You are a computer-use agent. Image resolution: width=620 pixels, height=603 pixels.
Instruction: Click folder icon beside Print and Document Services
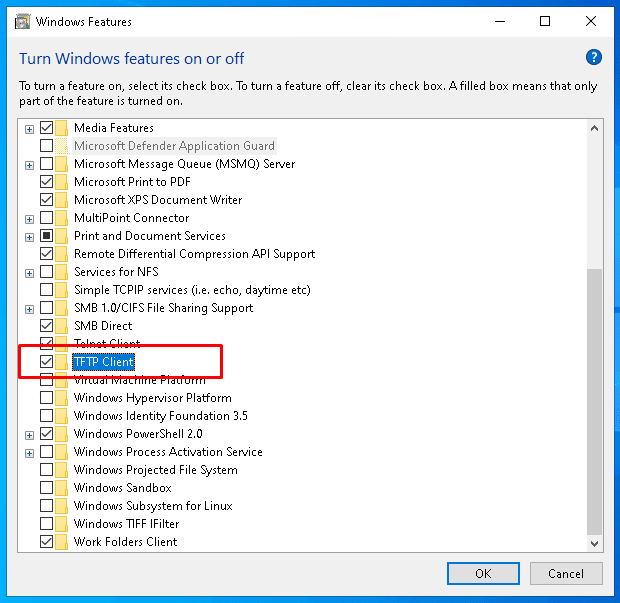pos(61,236)
